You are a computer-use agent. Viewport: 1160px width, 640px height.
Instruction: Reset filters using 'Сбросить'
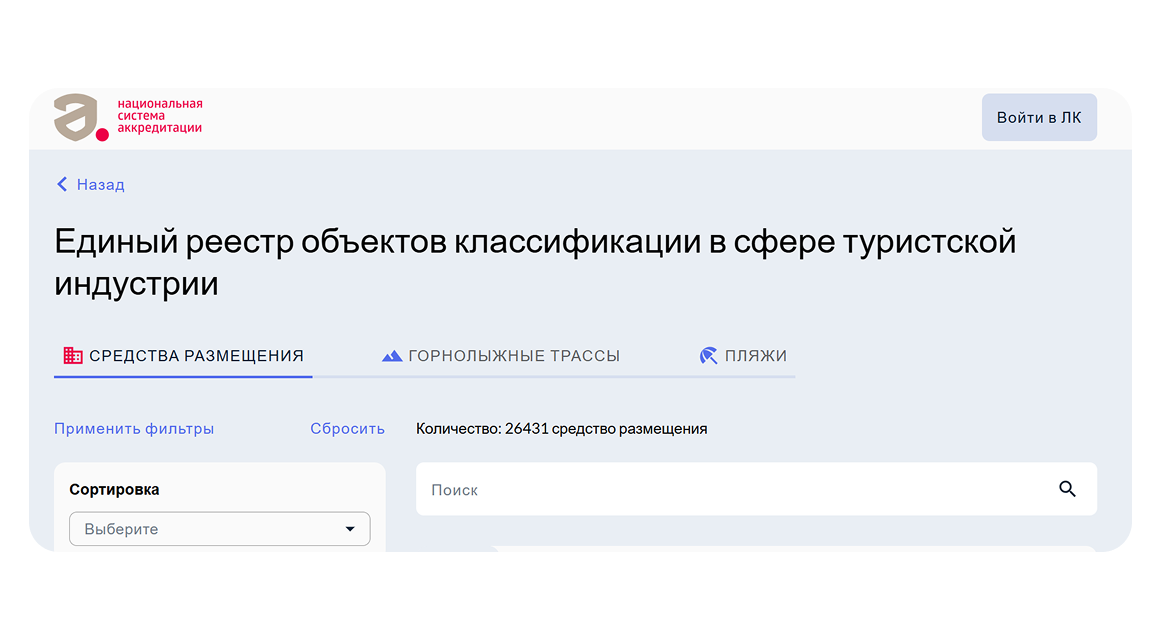pyautogui.click(x=347, y=429)
